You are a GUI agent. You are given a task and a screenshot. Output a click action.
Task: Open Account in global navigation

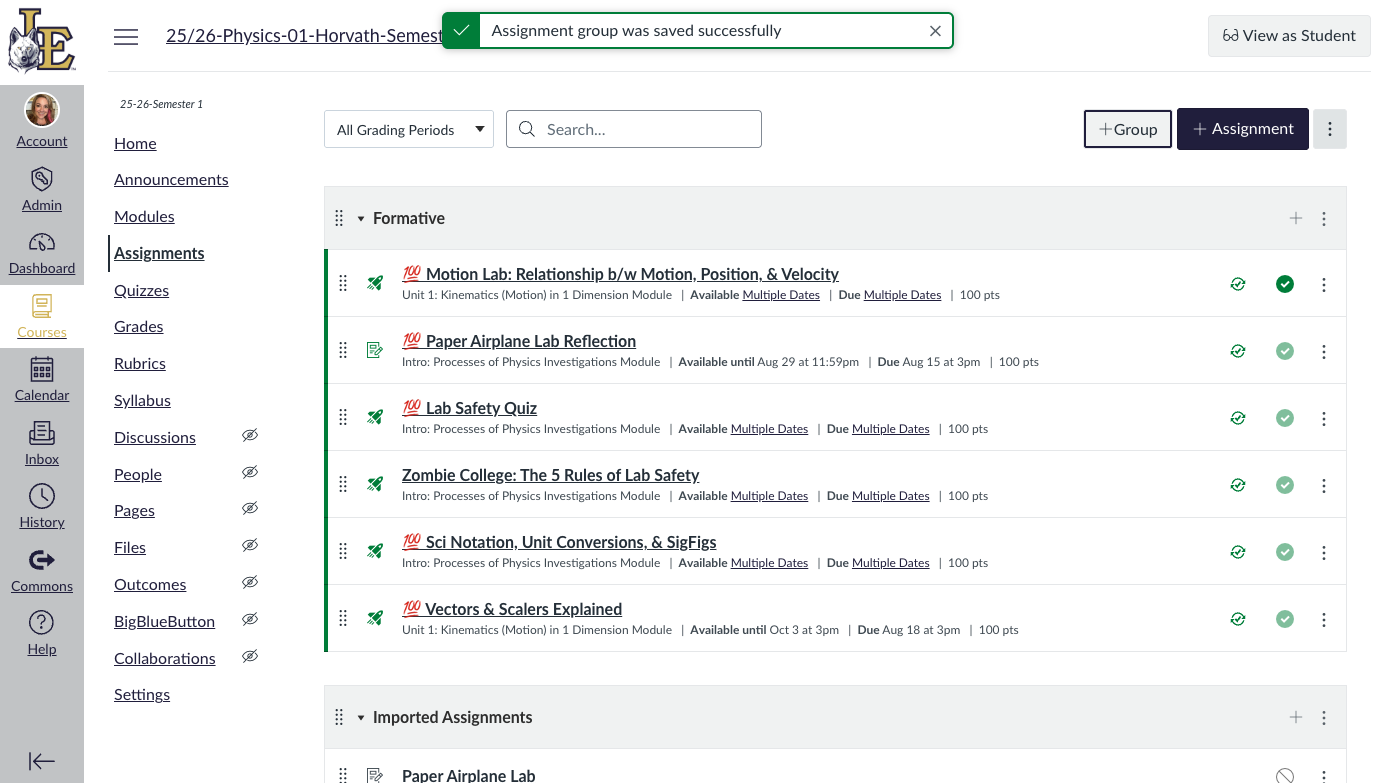42,120
